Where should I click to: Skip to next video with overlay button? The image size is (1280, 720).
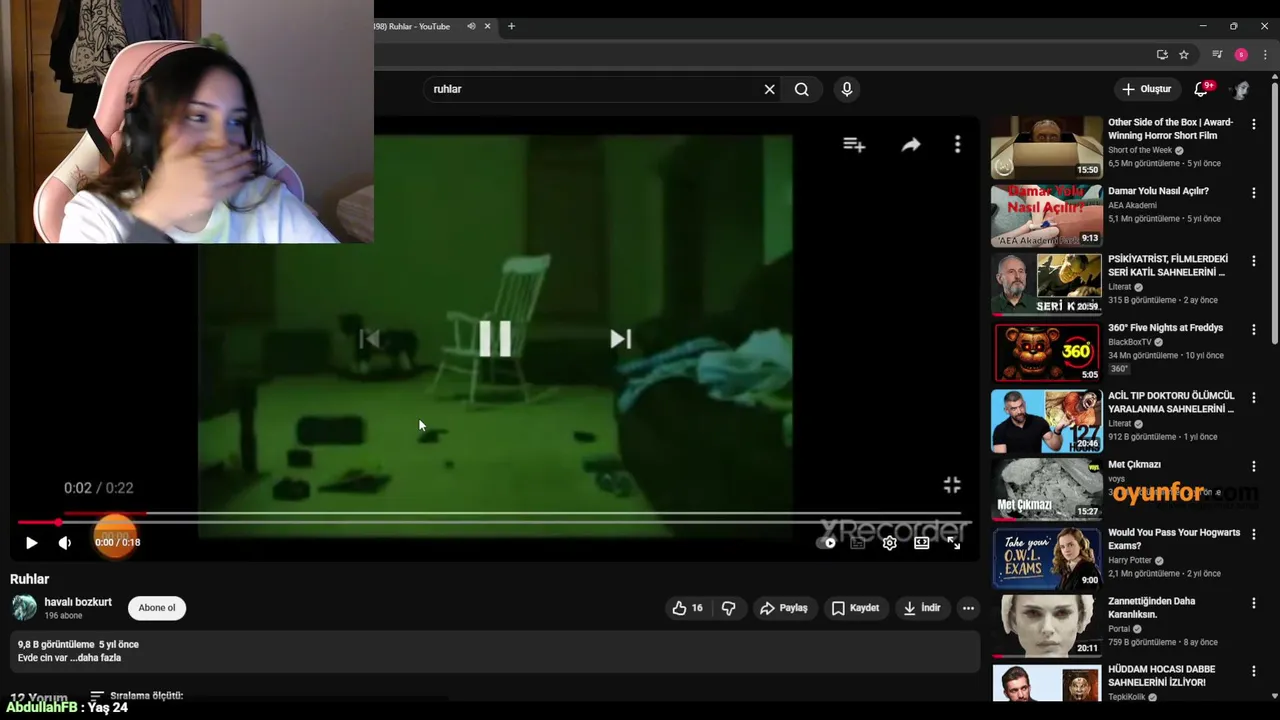coord(621,339)
